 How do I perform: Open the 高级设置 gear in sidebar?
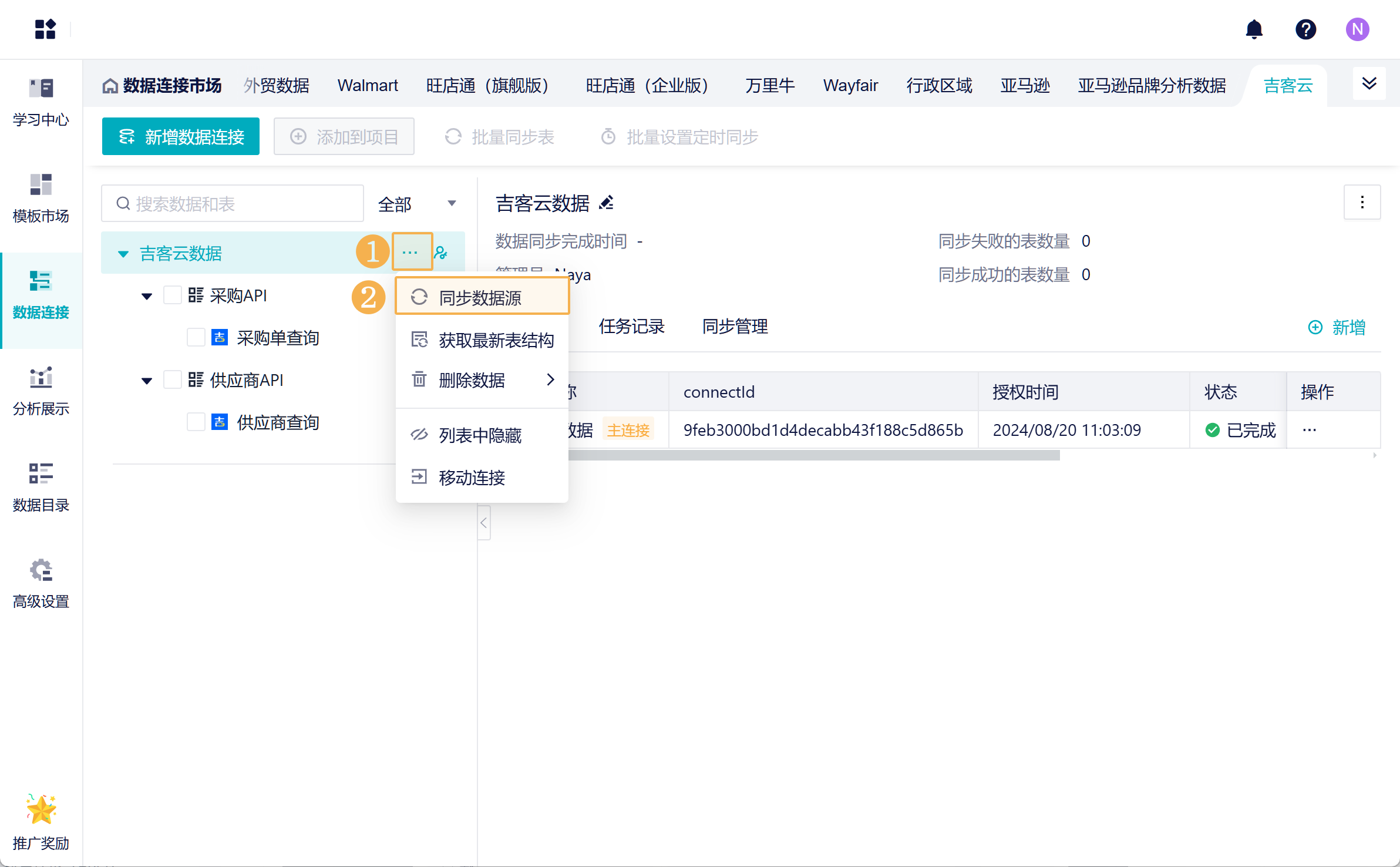coord(41,570)
